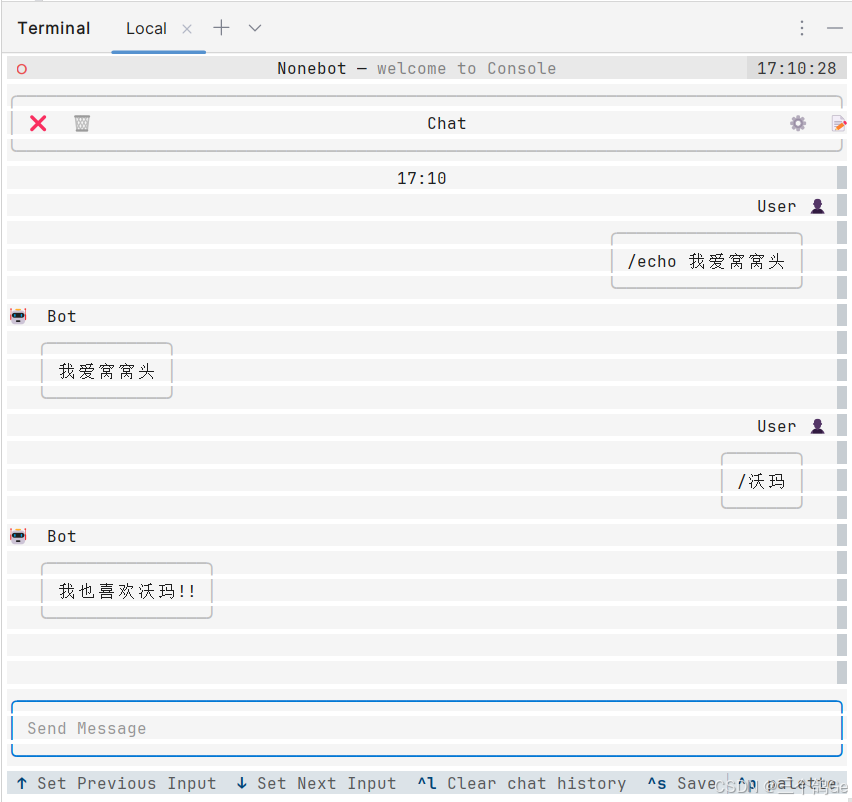Click the Send Message input field

click(427, 728)
